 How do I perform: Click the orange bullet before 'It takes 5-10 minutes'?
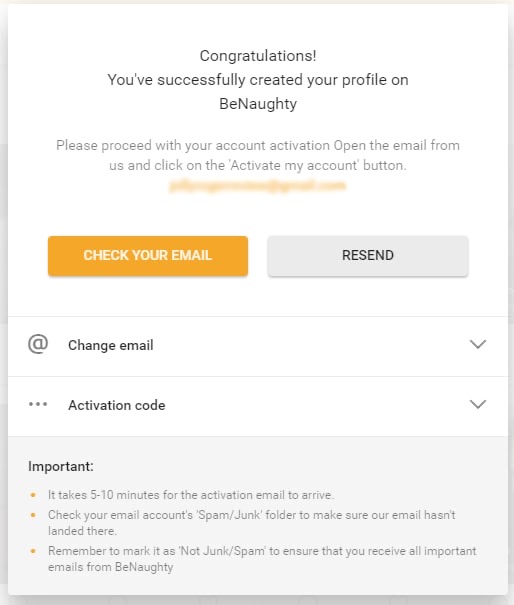coord(33,495)
